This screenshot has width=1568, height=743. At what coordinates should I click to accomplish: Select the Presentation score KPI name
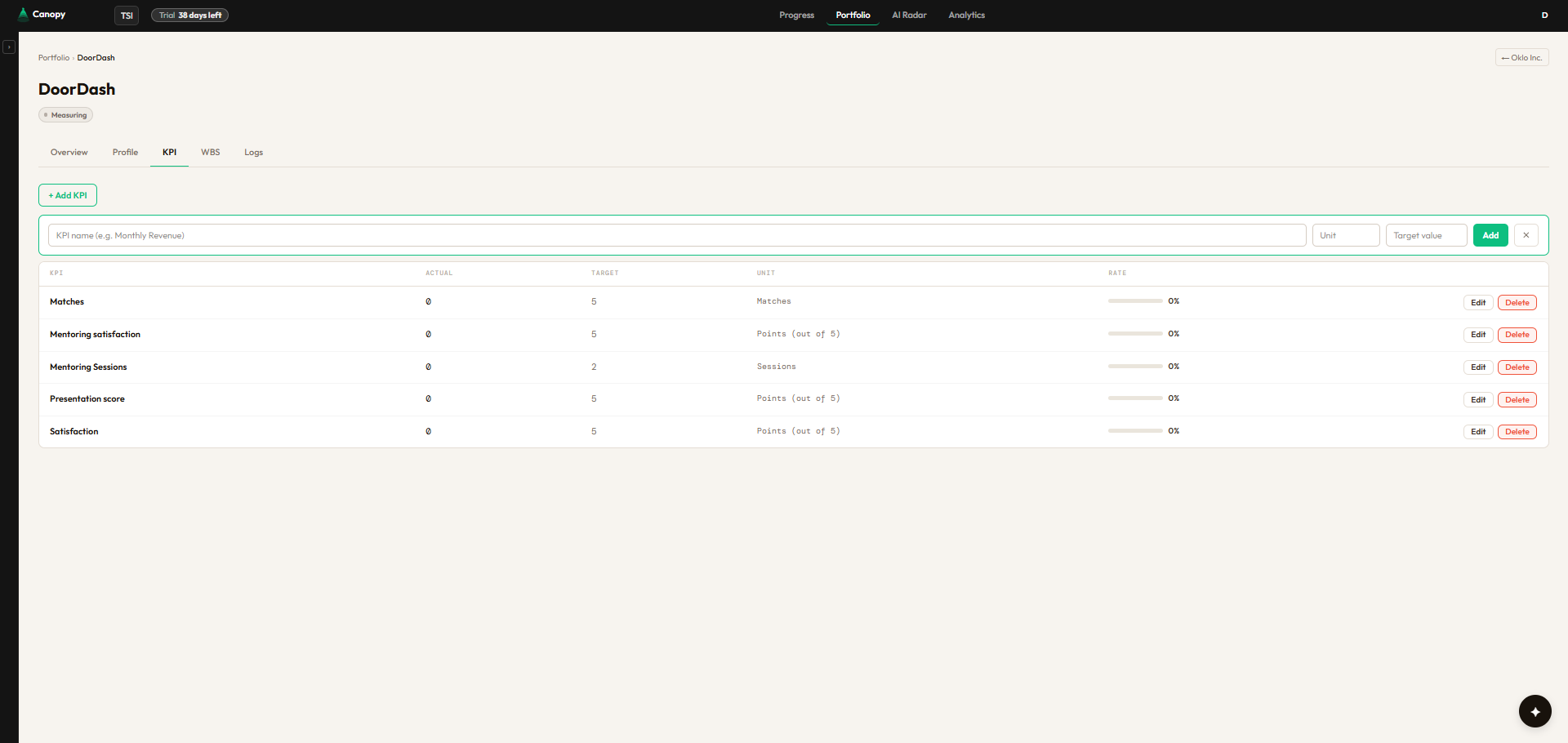click(x=87, y=399)
